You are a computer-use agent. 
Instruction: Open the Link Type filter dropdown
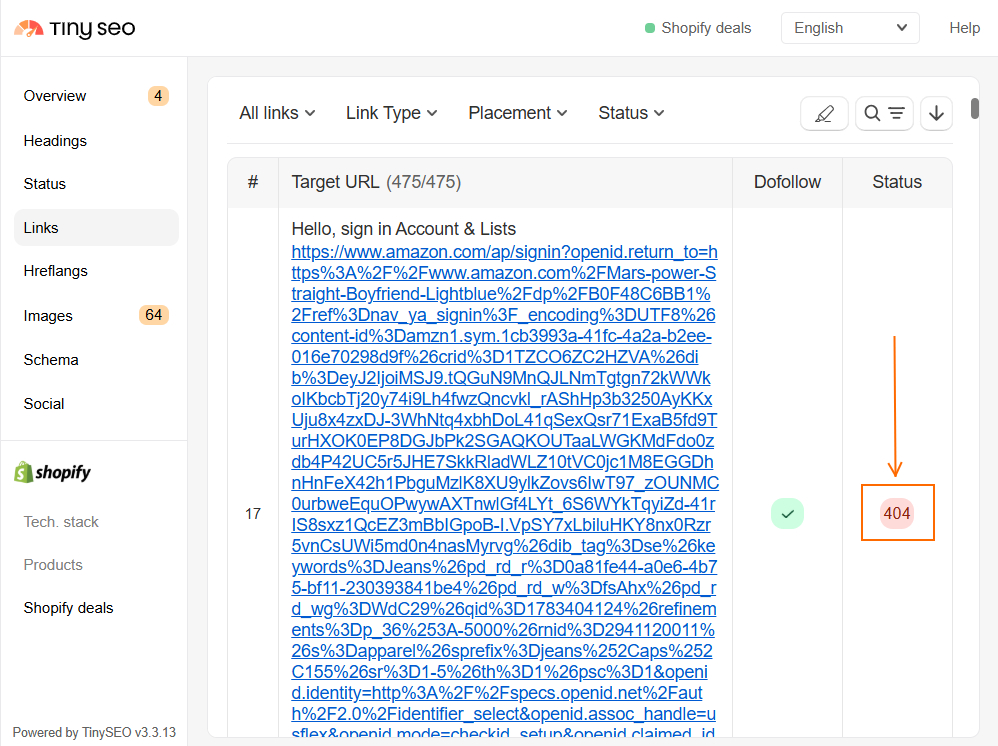(x=391, y=113)
